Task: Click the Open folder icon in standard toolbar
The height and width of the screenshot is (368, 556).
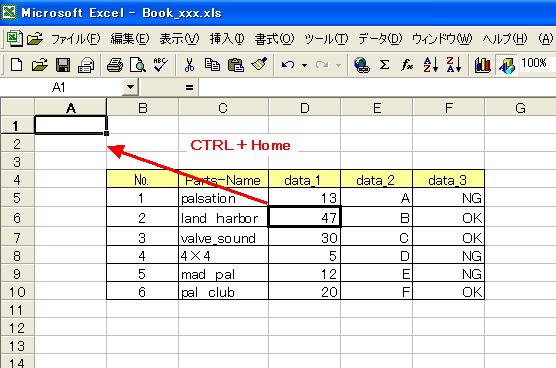Action: [39, 65]
